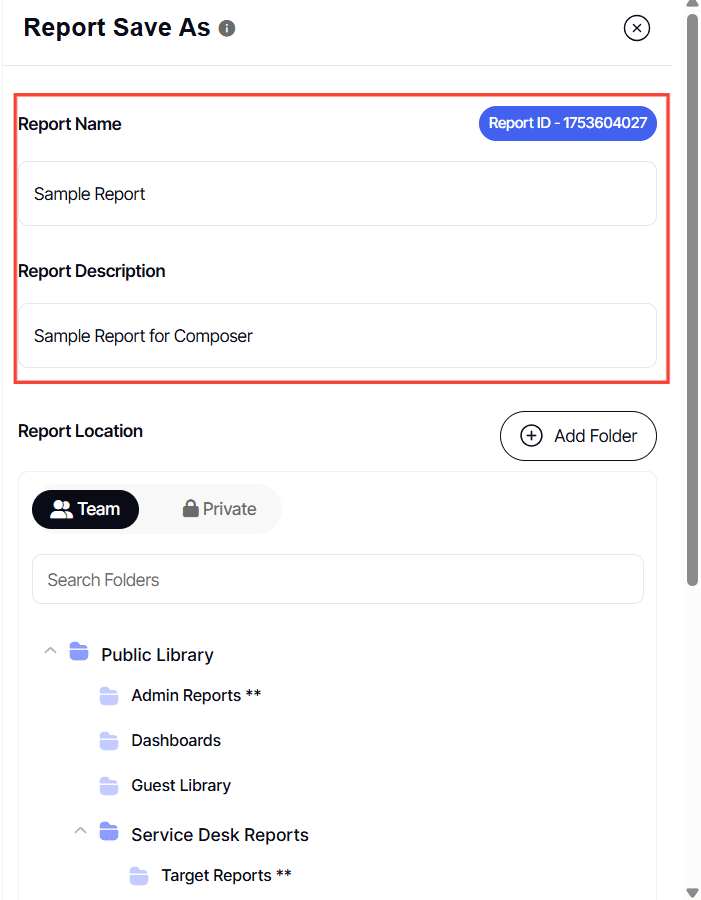Click the Search Folders field
701x900 pixels.
[x=337, y=580]
